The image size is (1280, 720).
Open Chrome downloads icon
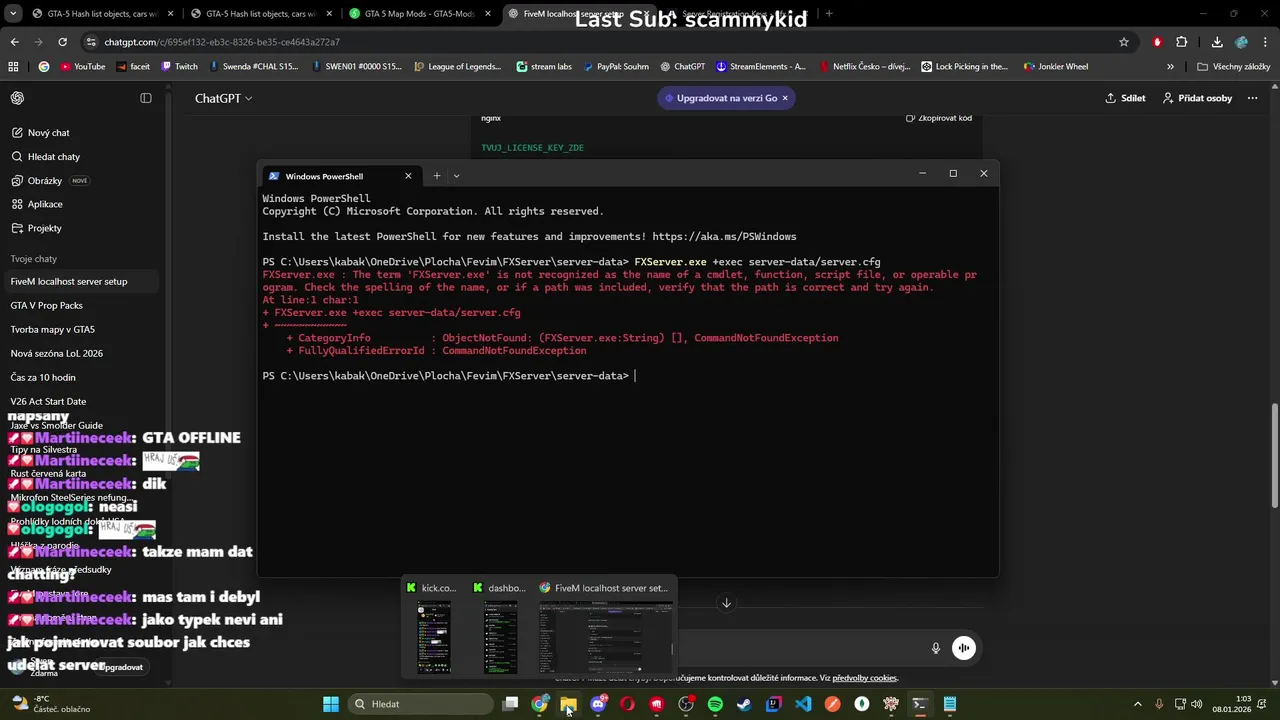click(1217, 42)
